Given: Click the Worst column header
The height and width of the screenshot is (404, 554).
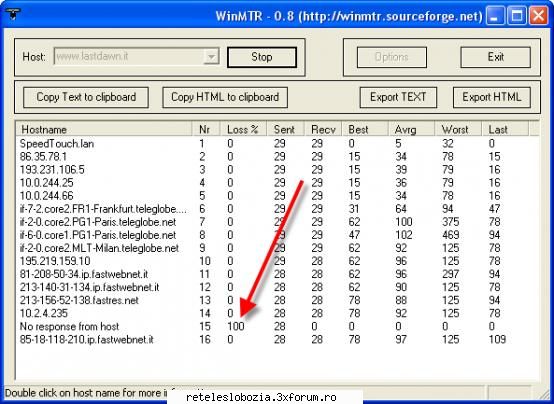Looking at the screenshot, I should (x=458, y=129).
